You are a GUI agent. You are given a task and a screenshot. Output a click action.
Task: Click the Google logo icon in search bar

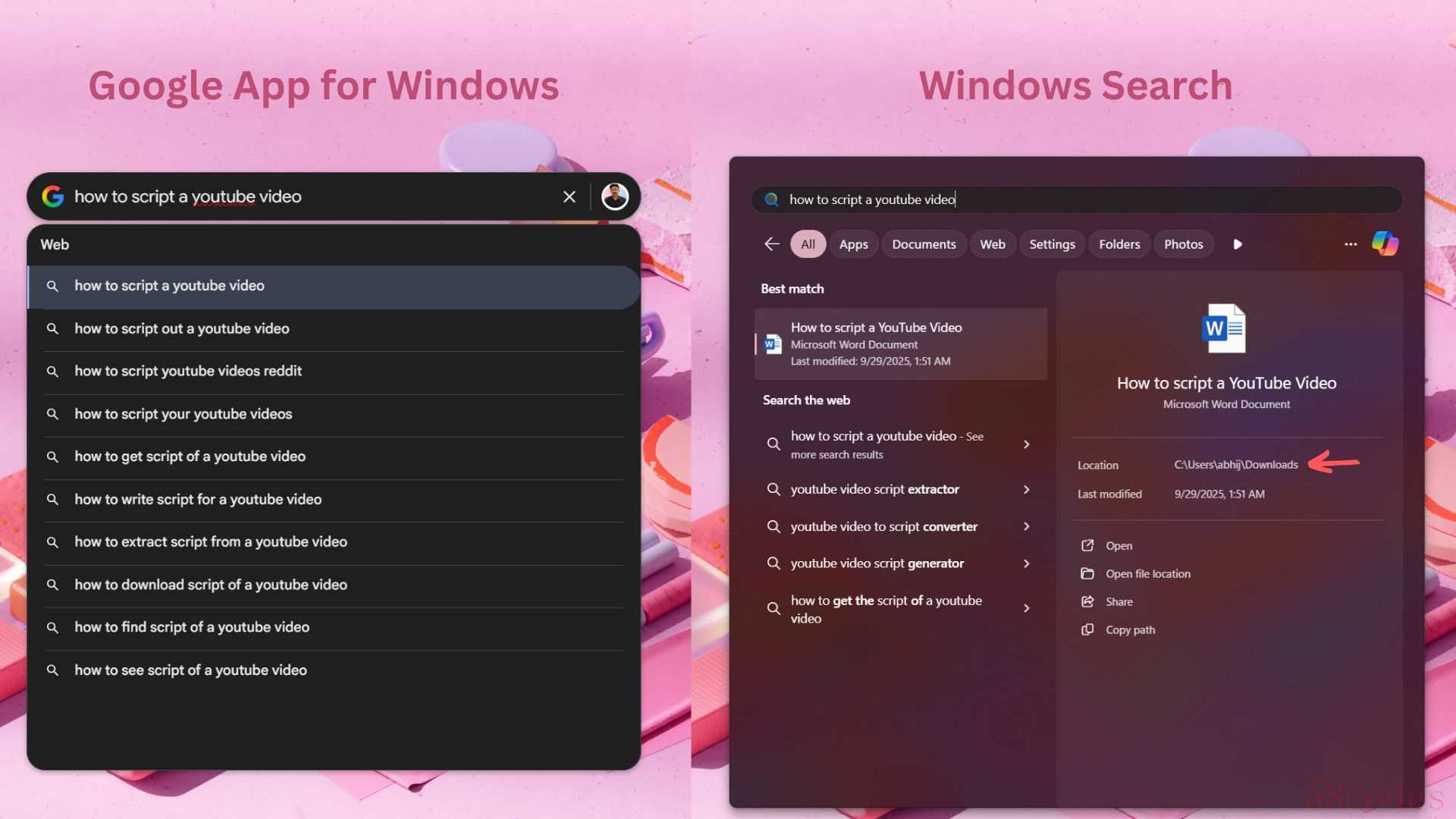pyautogui.click(x=52, y=196)
